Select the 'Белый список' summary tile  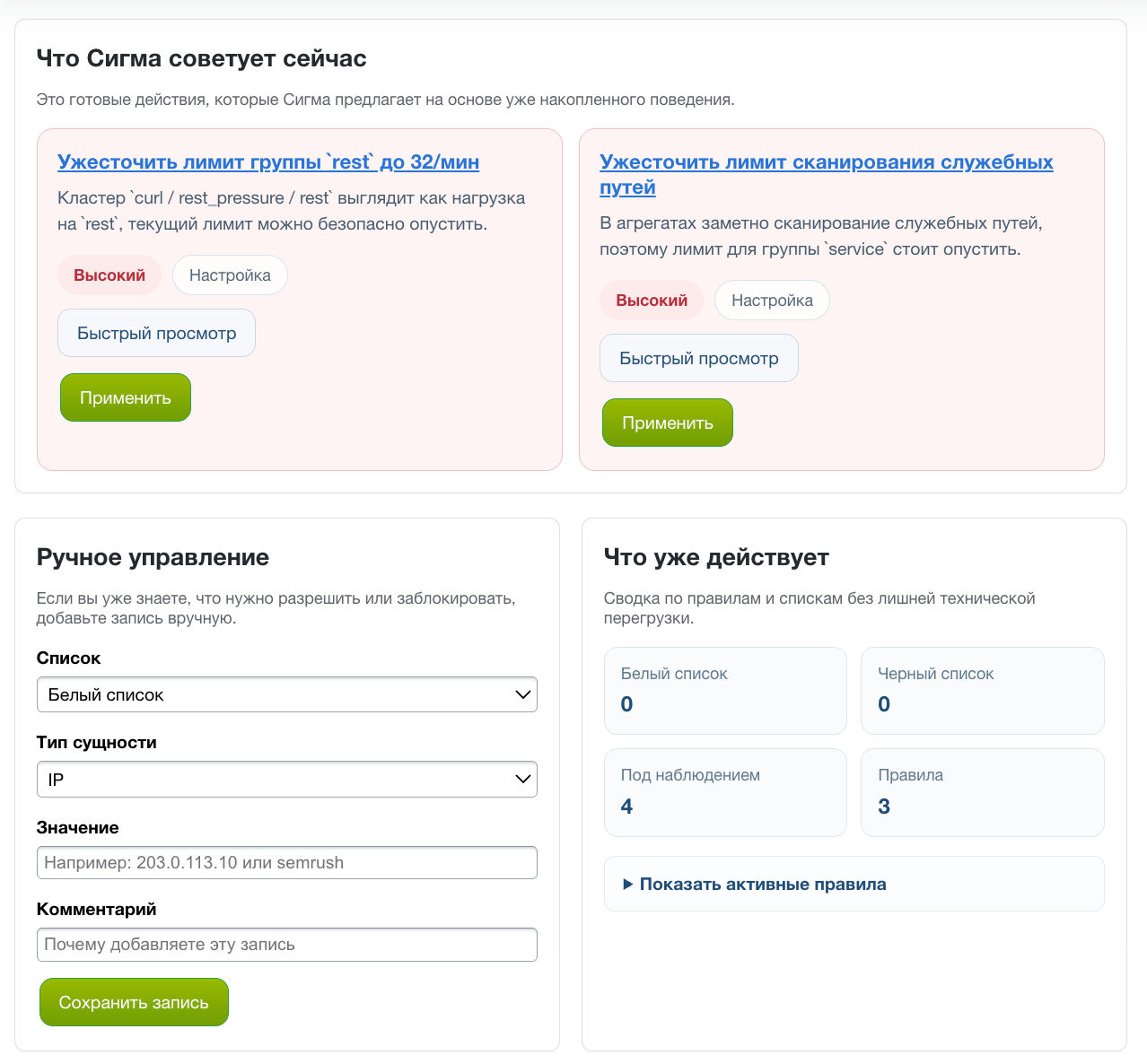[x=725, y=691]
